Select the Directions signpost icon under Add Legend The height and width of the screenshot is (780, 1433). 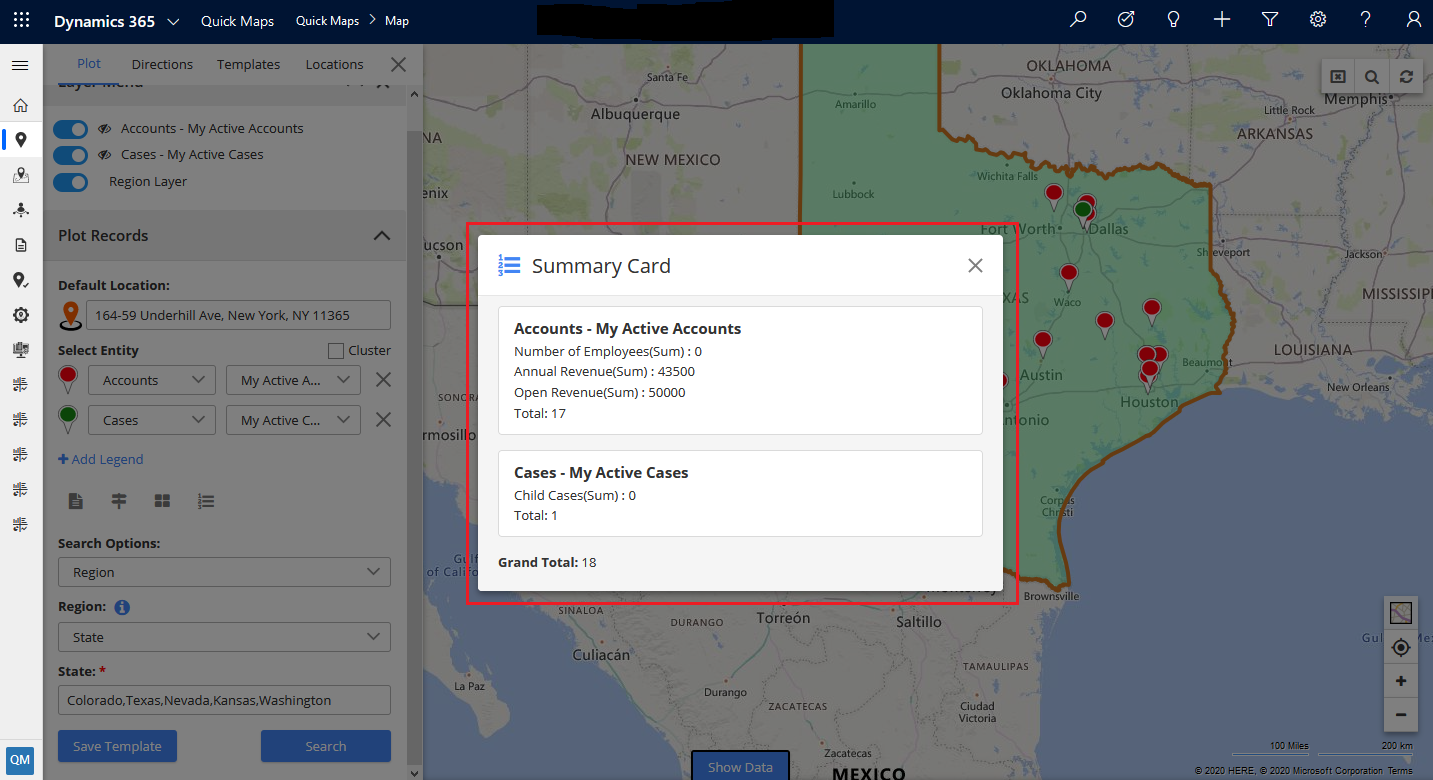(x=119, y=500)
